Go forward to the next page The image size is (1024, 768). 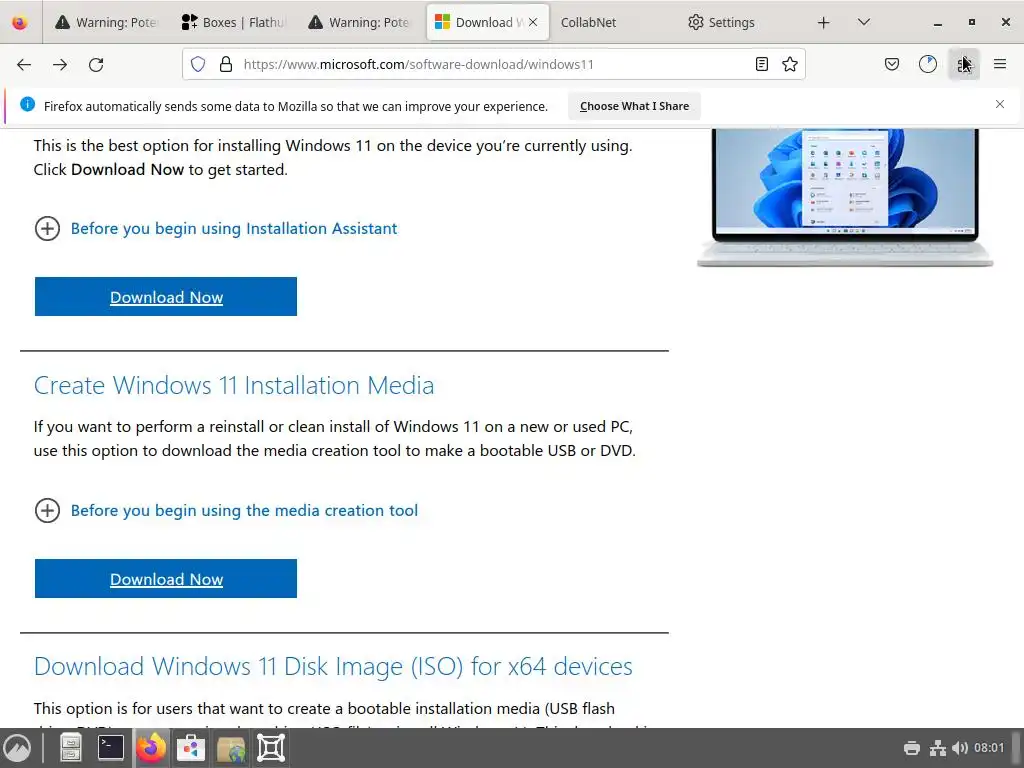point(60,64)
